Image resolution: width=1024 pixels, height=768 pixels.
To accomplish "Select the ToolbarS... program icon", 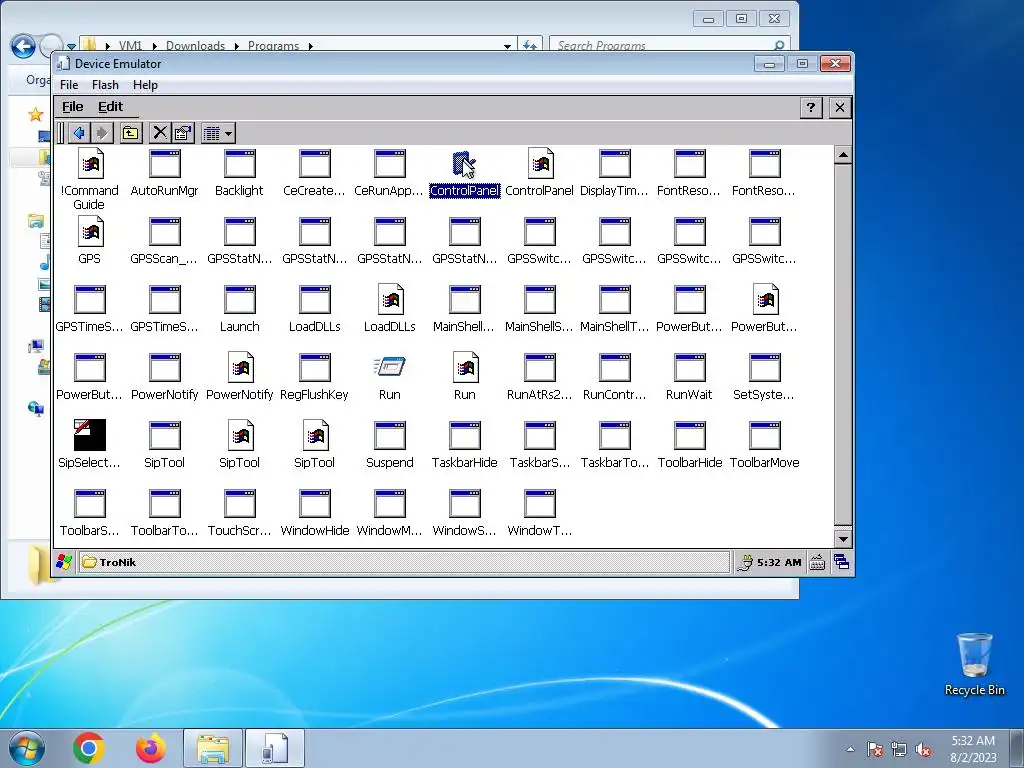I will pyautogui.click(x=89, y=504).
